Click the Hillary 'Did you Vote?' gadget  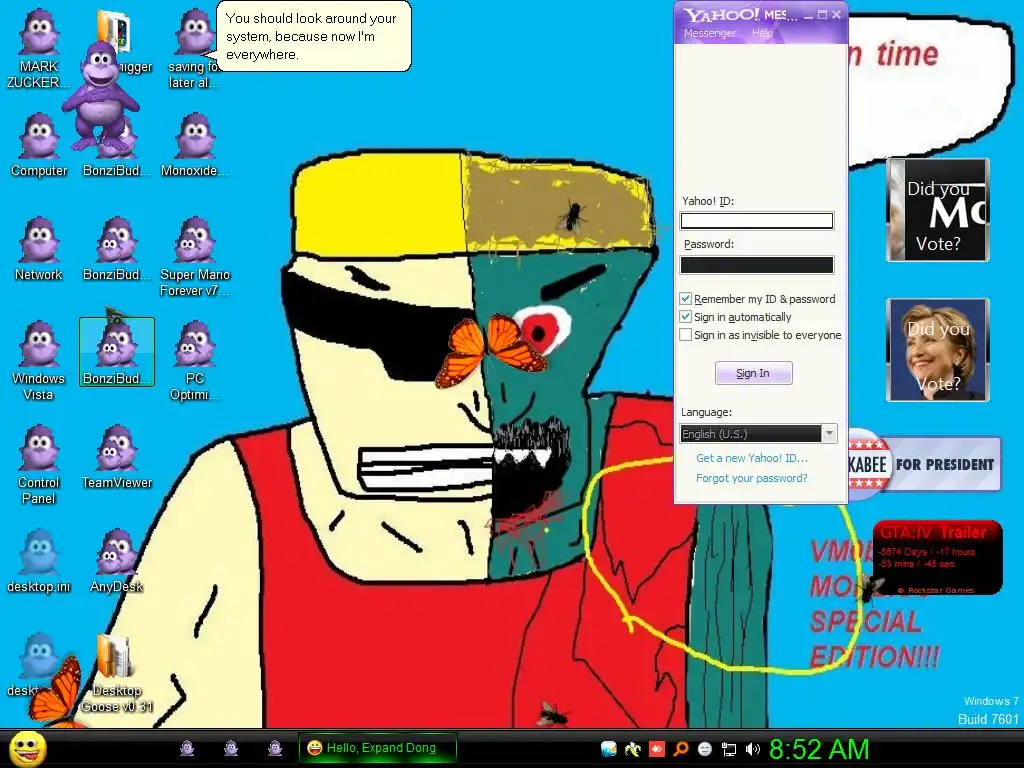click(x=938, y=349)
